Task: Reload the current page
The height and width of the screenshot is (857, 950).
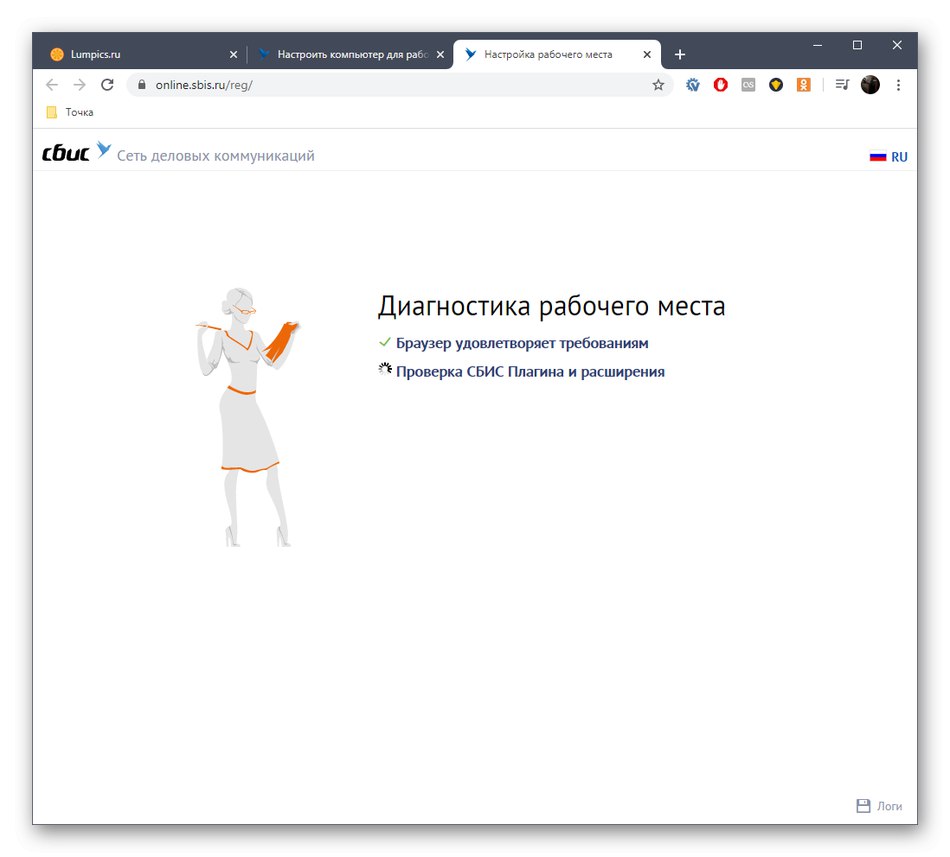Action: (107, 85)
